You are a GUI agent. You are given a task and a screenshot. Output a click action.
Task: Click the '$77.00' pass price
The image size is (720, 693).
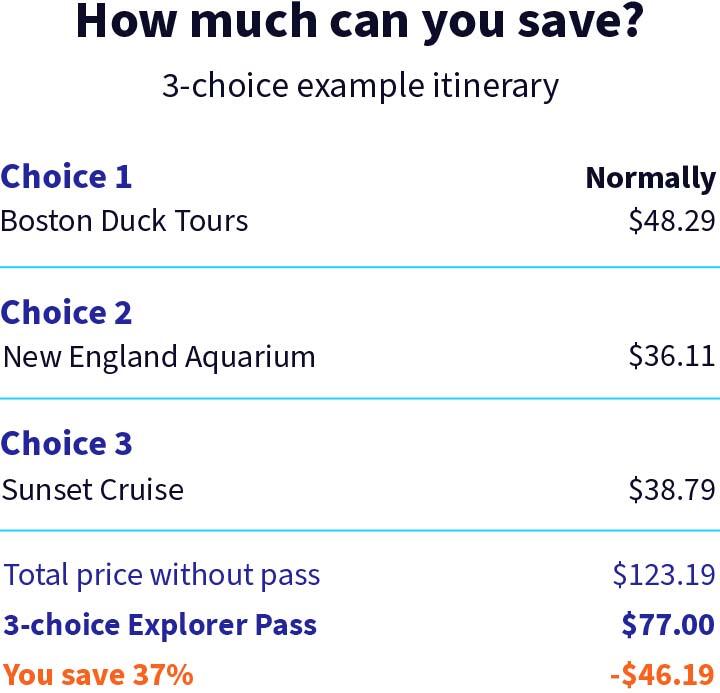click(x=668, y=625)
